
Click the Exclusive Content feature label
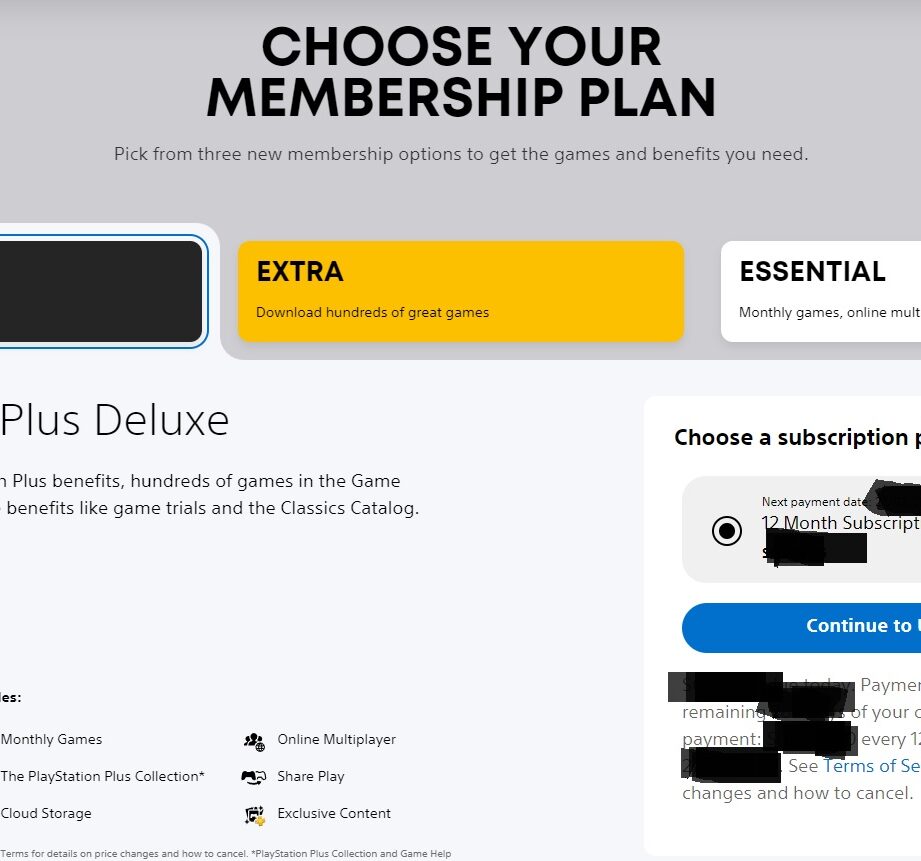[334, 813]
